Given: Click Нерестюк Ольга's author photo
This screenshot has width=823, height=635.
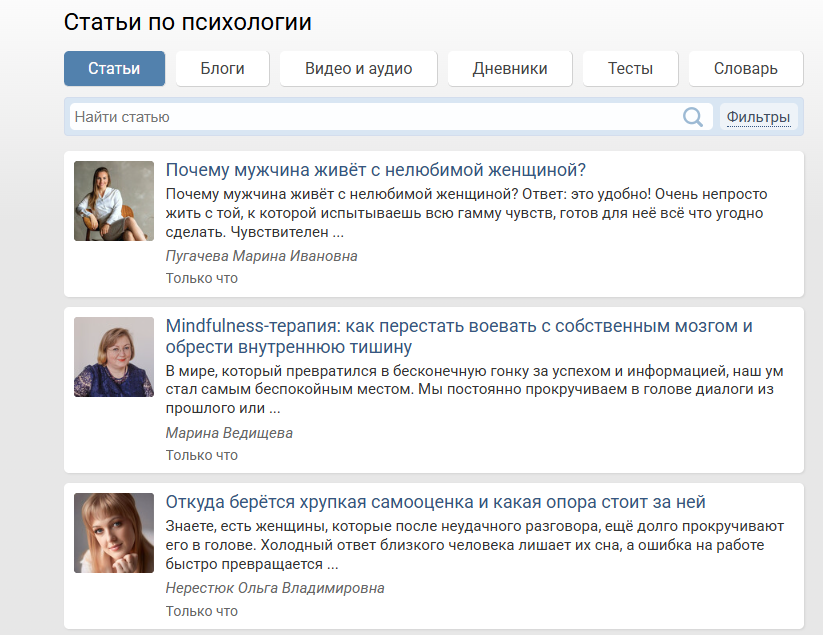Looking at the screenshot, I should tap(114, 533).
